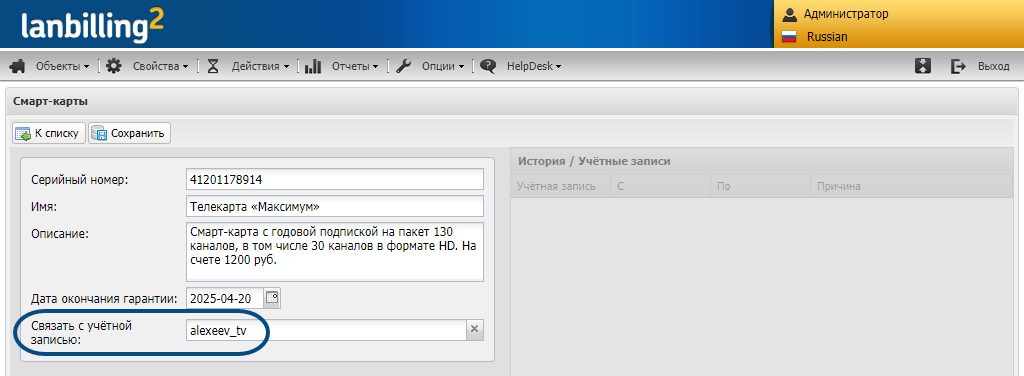Click the Russian flag icon
The image size is (1024, 376).
click(790, 37)
